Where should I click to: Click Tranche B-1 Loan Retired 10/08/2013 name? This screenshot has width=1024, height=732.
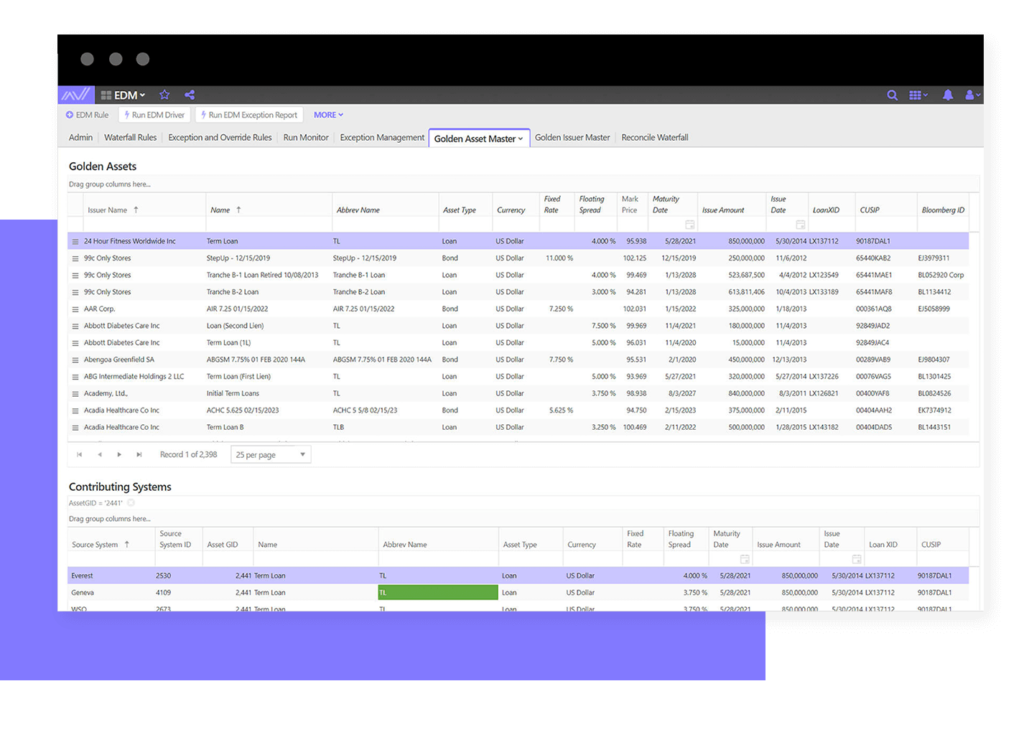[263, 276]
